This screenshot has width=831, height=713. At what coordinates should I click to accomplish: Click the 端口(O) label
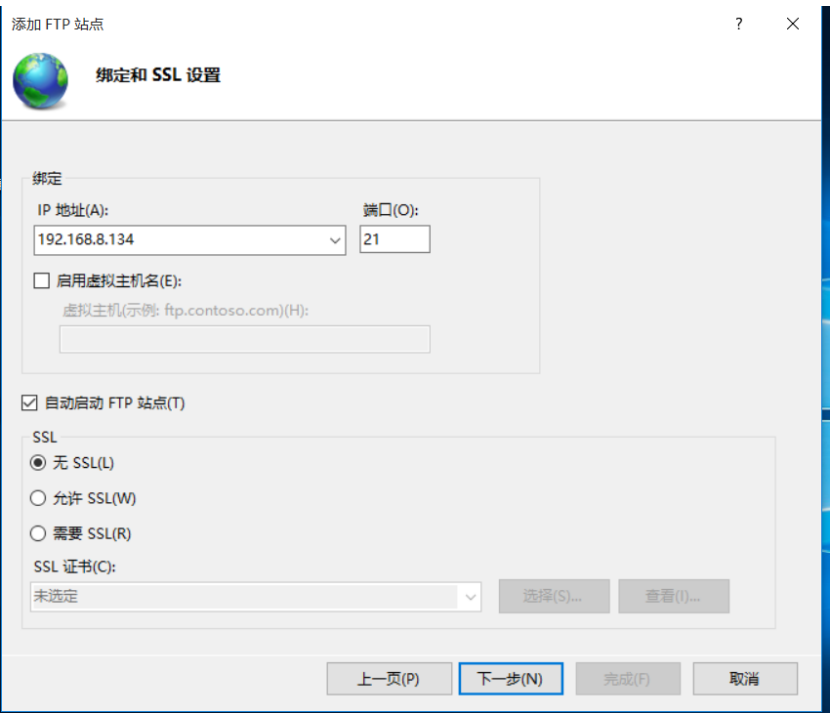point(391,210)
